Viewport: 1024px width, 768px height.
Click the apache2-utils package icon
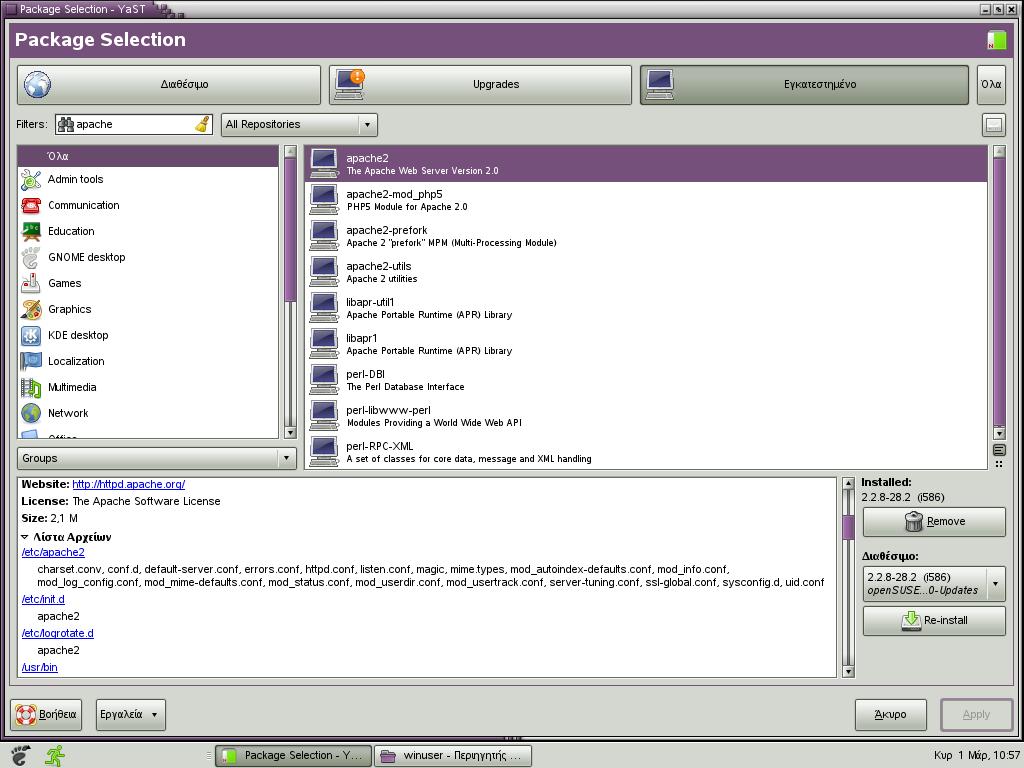(x=324, y=271)
